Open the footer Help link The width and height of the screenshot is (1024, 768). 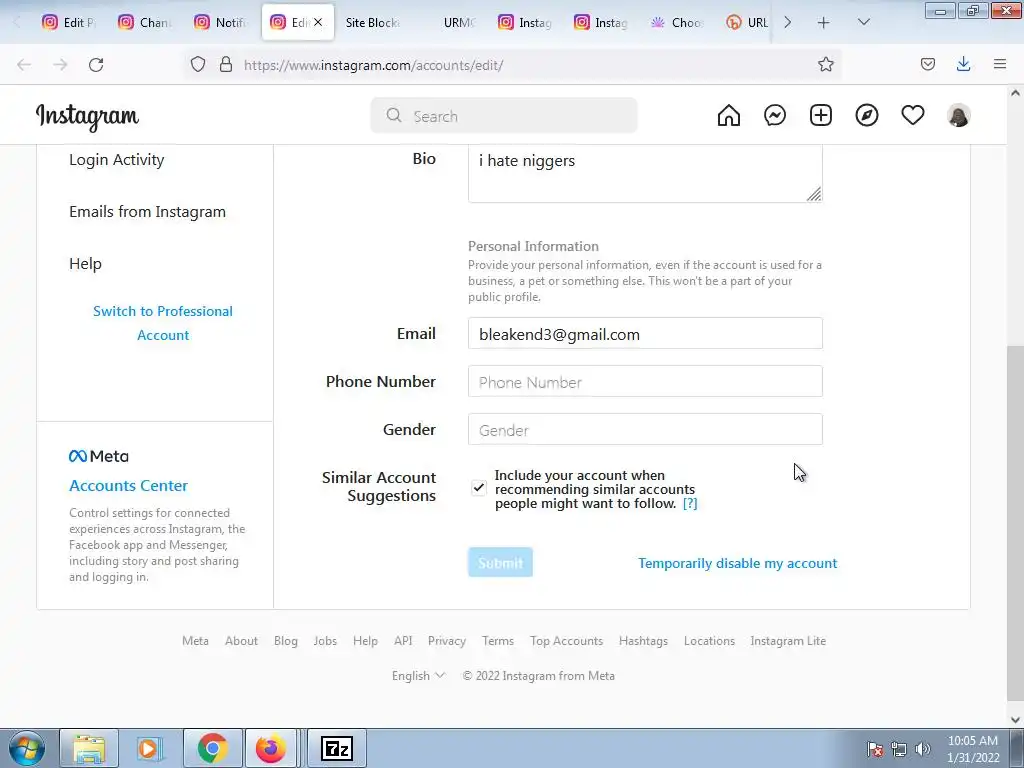click(365, 641)
